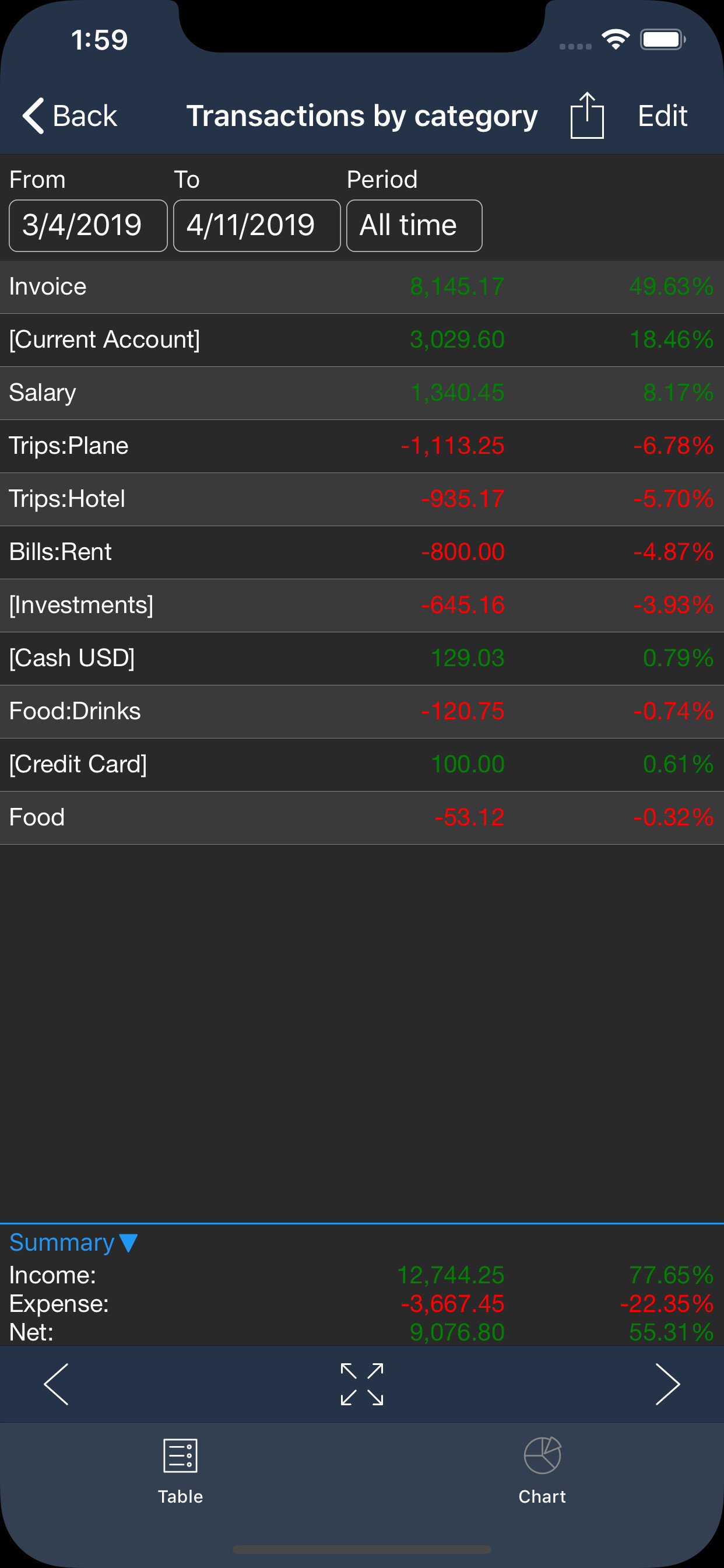Tap the share export icon
The image size is (724, 1568).
coord(586,116)
